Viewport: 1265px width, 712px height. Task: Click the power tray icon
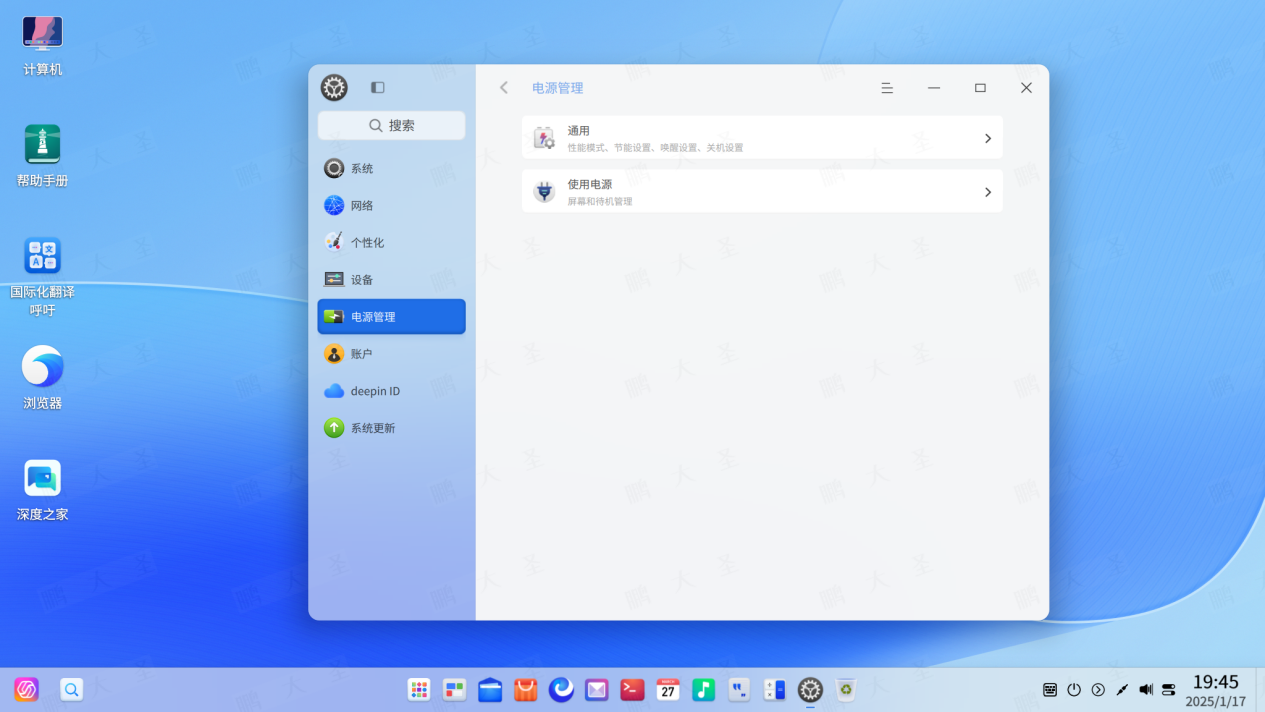pos(1074,689)
